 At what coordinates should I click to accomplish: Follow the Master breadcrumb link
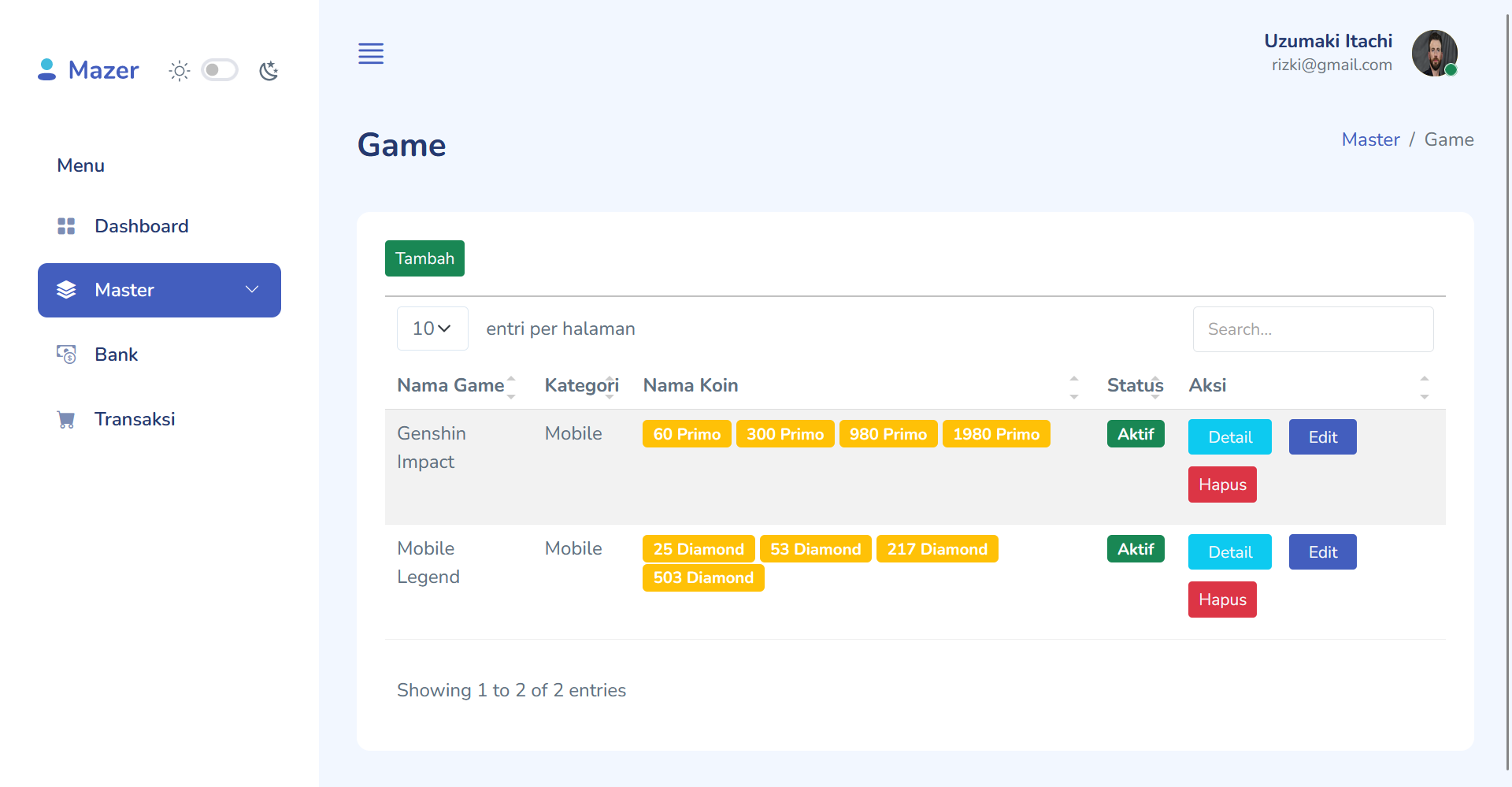click(1370, 139)
